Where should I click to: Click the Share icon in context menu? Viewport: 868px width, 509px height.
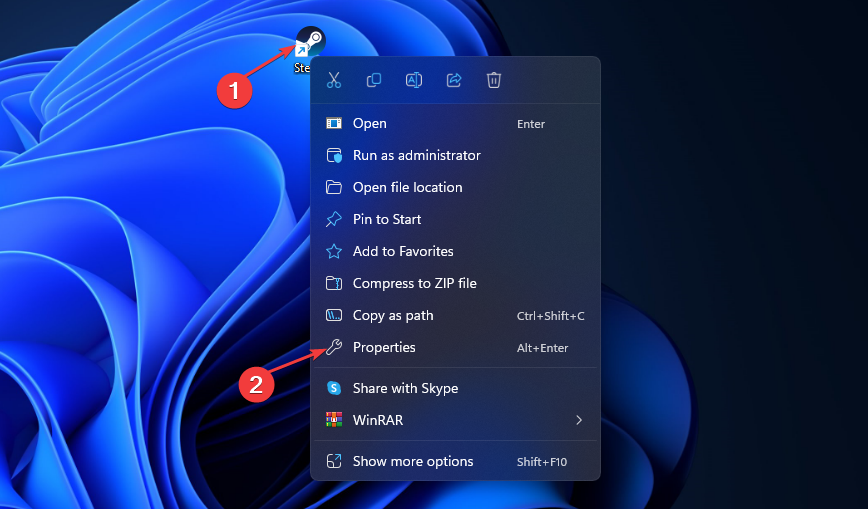454,80
